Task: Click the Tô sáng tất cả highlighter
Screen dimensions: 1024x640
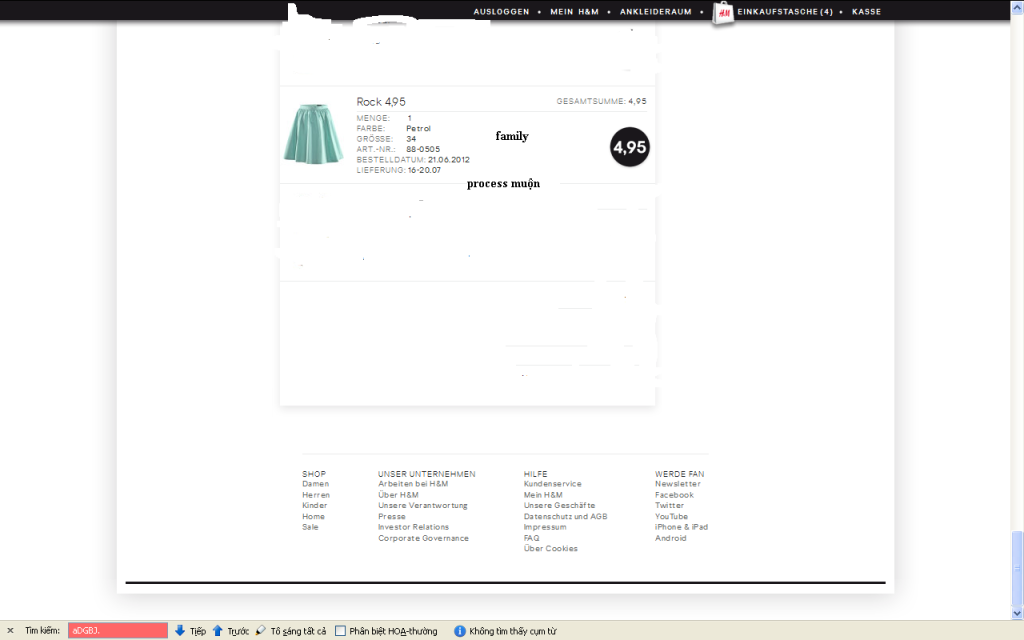Action: click(261, 631)
